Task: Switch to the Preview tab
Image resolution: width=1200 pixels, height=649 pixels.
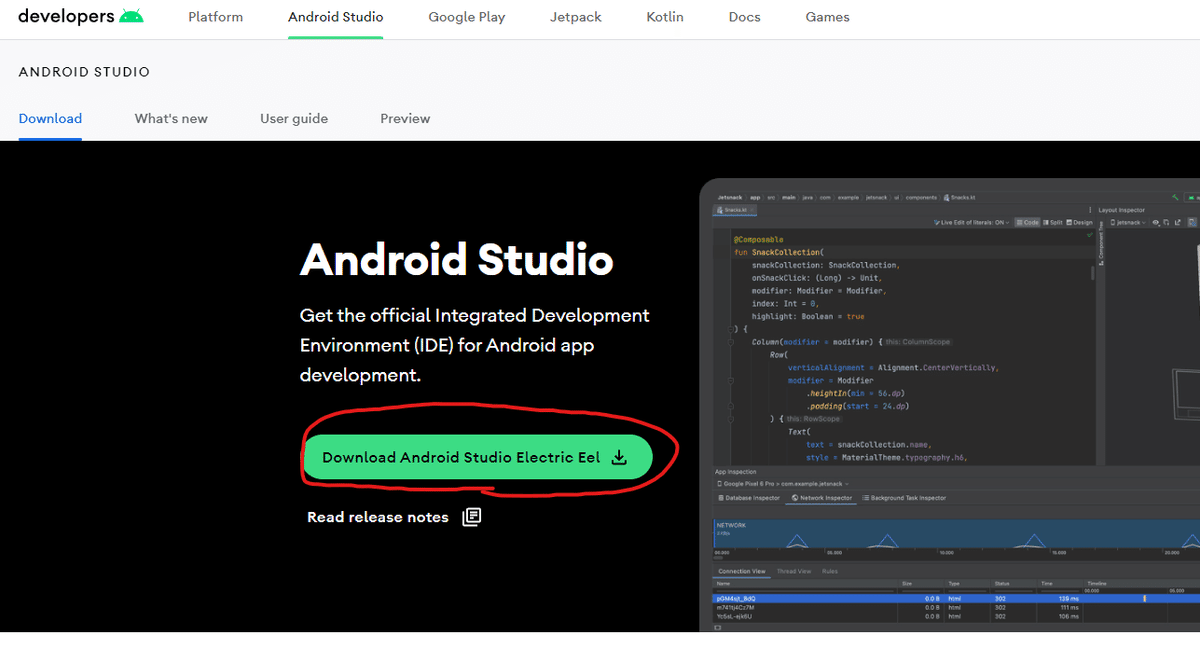Action: click(x=405, y=118)
